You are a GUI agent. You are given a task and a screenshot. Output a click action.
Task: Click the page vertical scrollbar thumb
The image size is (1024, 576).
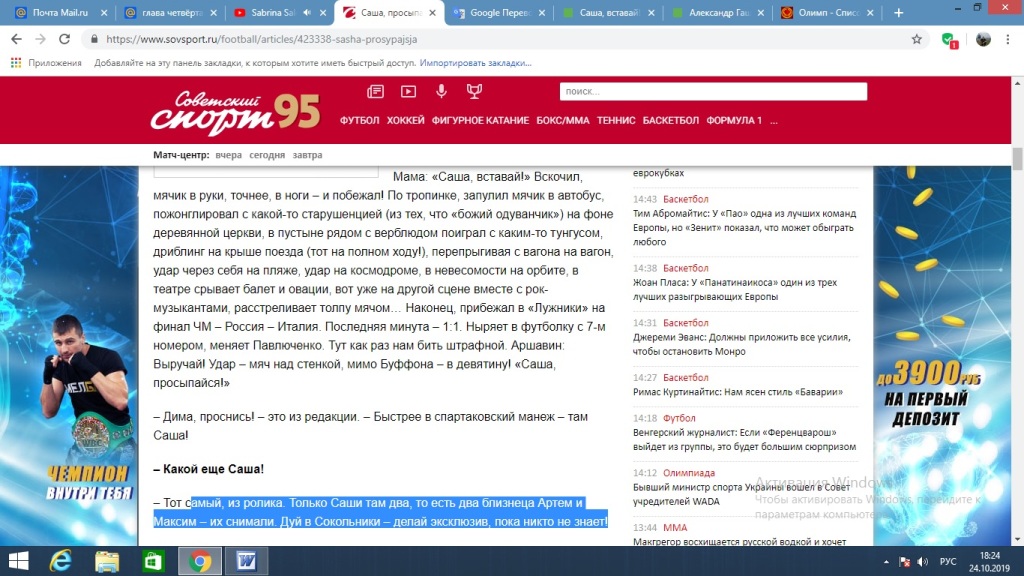(1017, 159)
